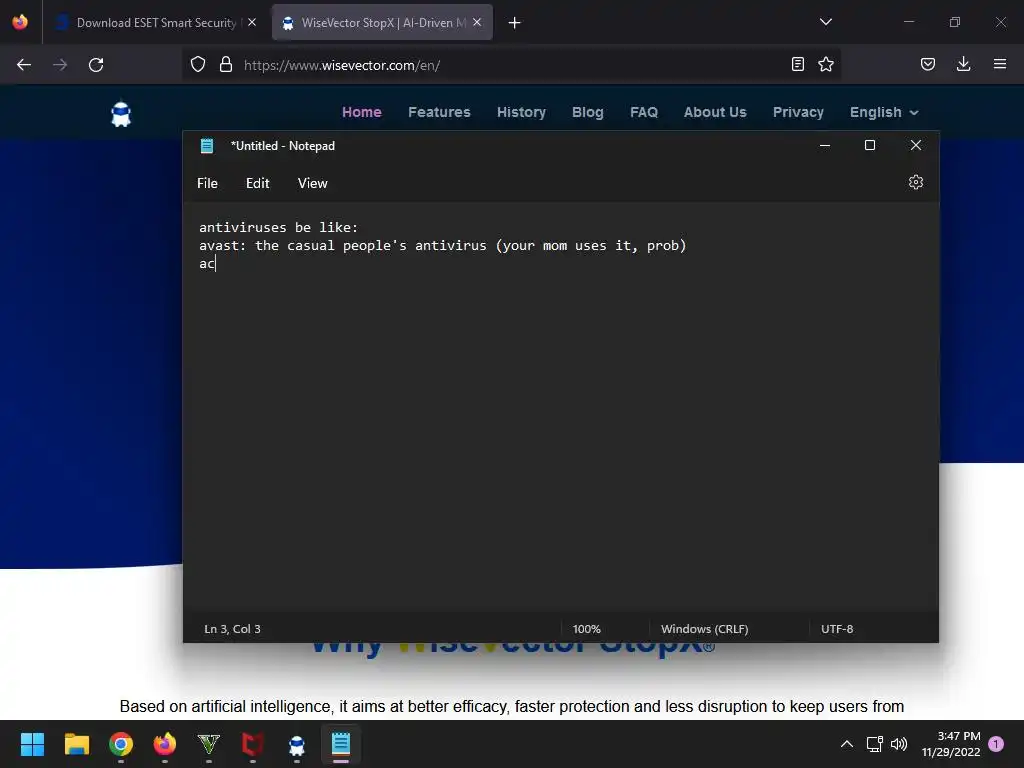
Task: Go back in Firefox
Action: click(x=24, y=65)
